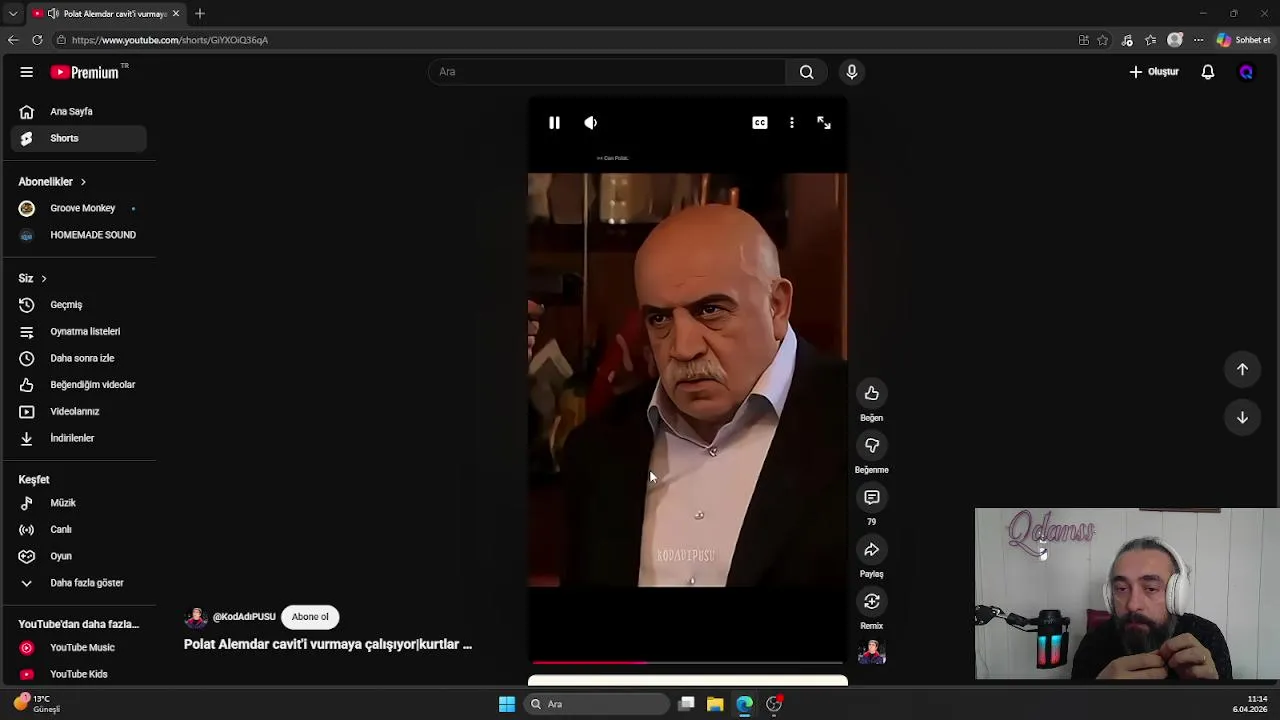Open Oynatma listeleri
Viewport: 1280px width, 720px height.
[78, 331]
